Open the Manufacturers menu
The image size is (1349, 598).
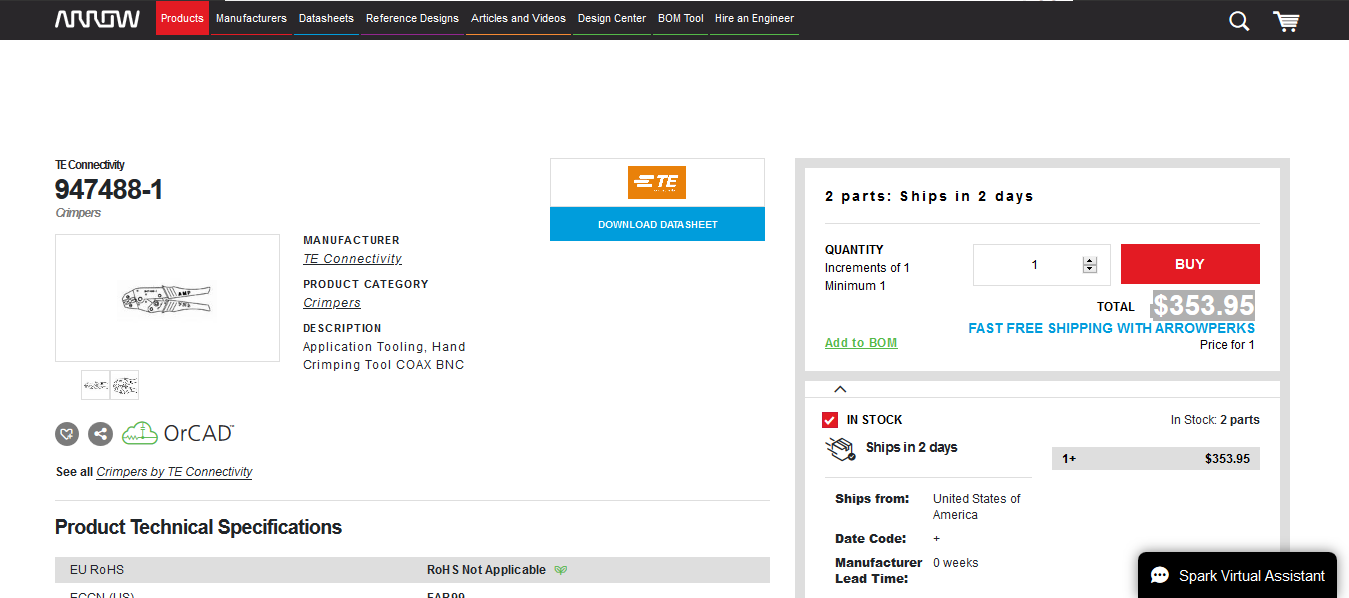(x=251, y=18)
